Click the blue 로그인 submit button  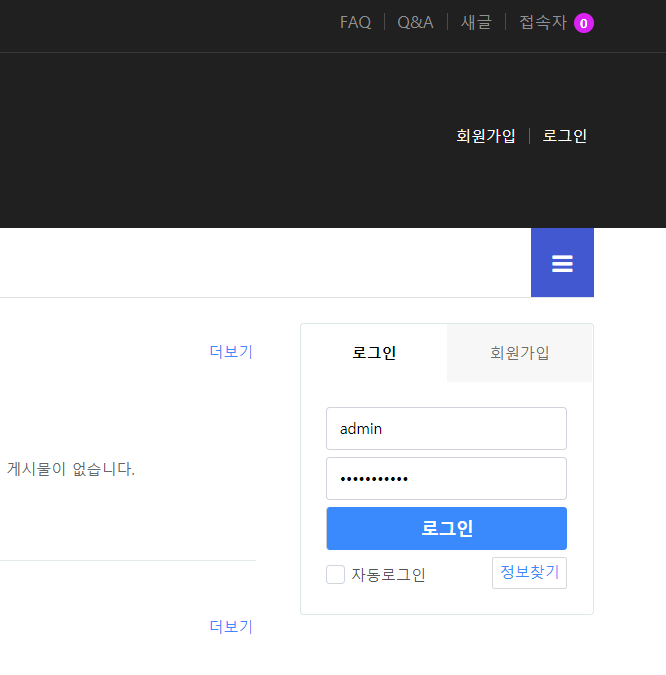coord(446,528)
